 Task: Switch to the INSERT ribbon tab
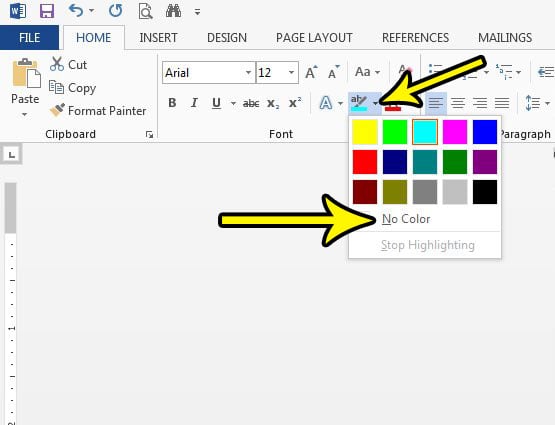[x=158, y=38]
